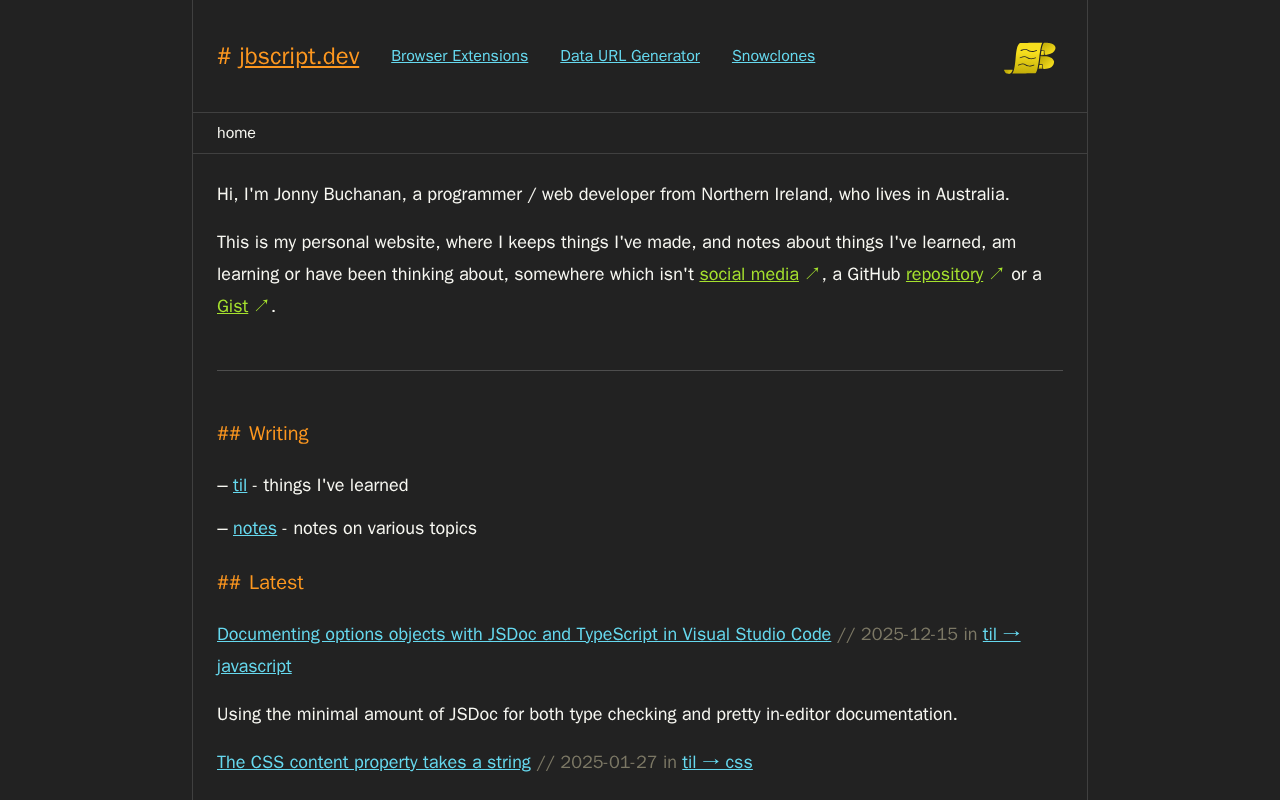Open the notes writing section link
This screenshot has width=1280, height=800.
[255, 528]
